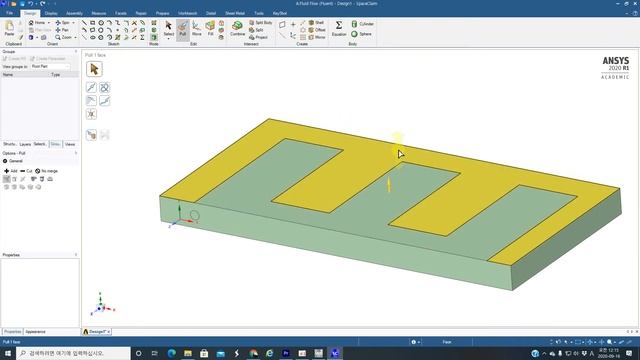The width and height of the screenshot is (640, 360).
Task: Toggle the first highlighted Pull option icon
Action: 7,179
